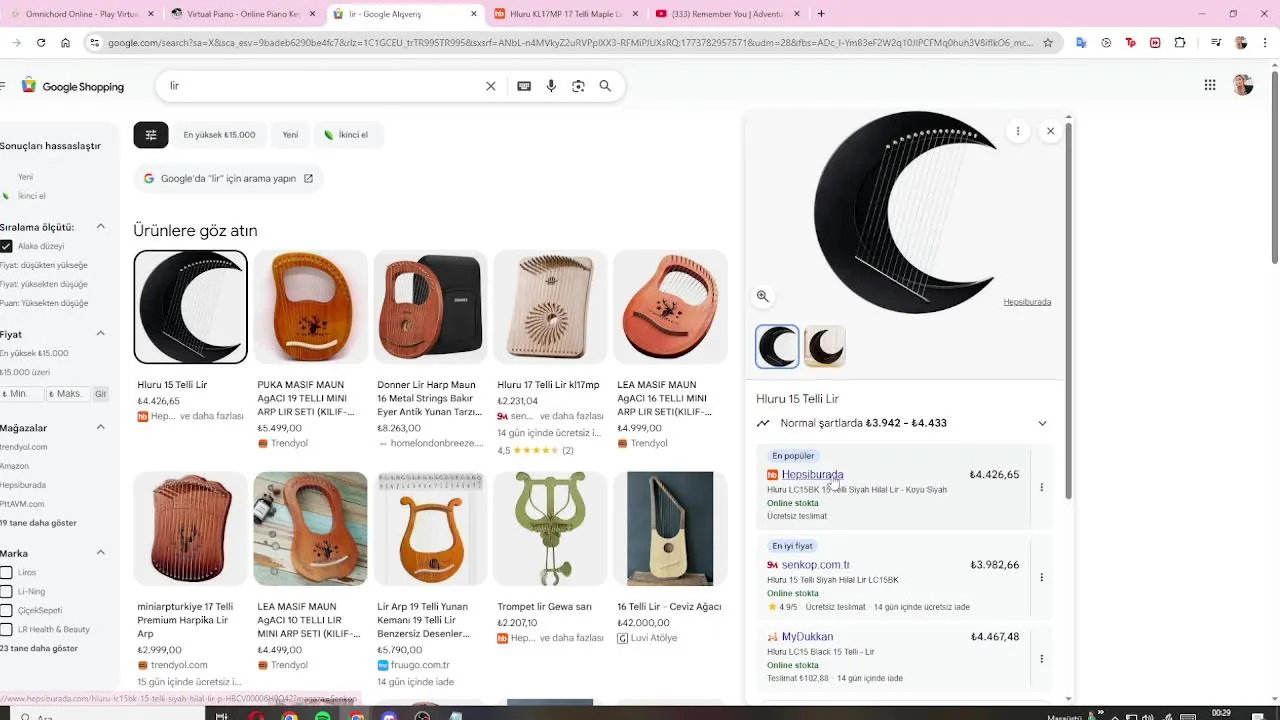Image resolution: width=1280 pixels, height=720 pixels.
Task: Collapse the Mağazalar filter section
Action: (101, 427)
